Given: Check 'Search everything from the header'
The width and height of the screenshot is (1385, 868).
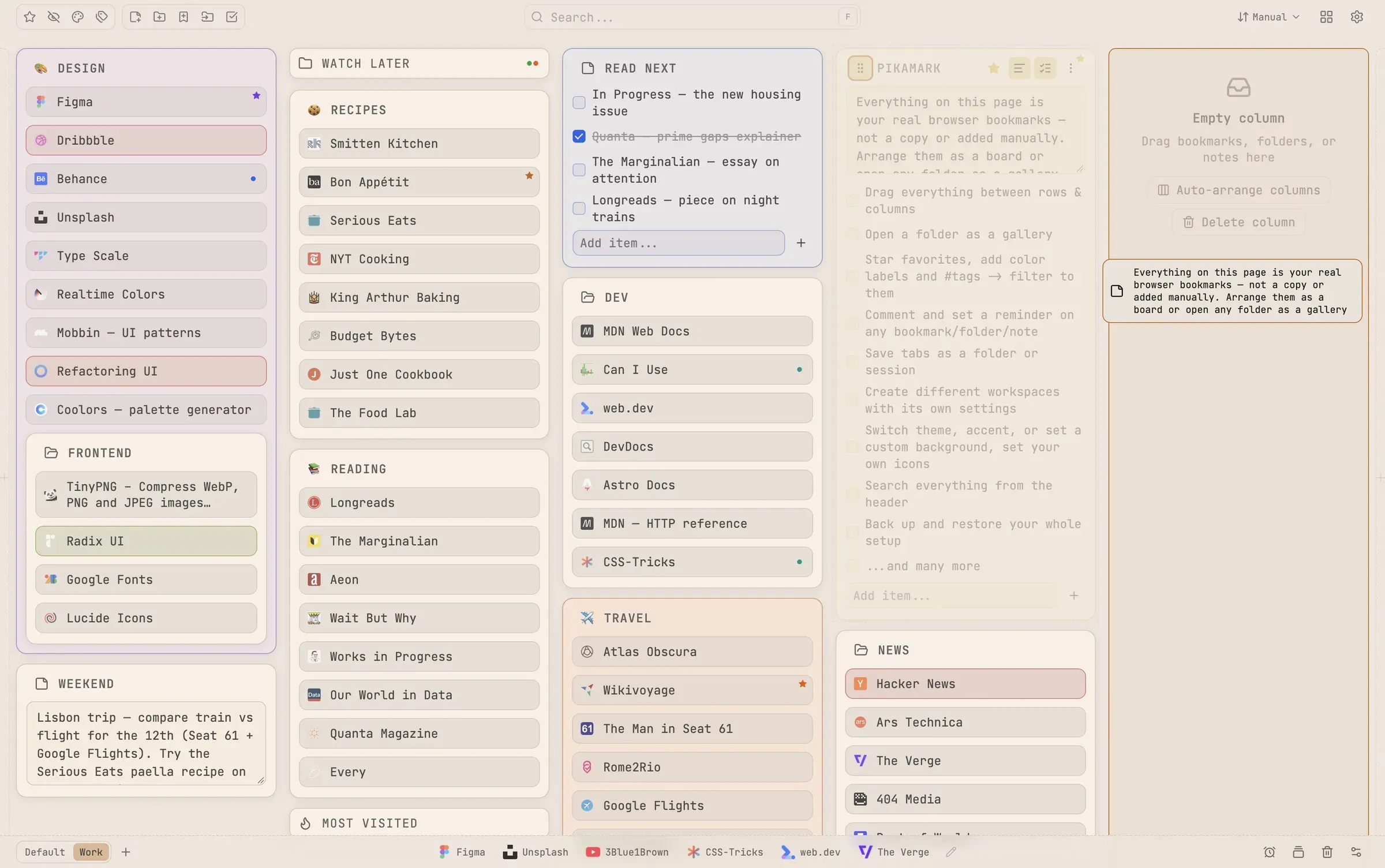Looking at the screenshot, I should tap(852, 493).
